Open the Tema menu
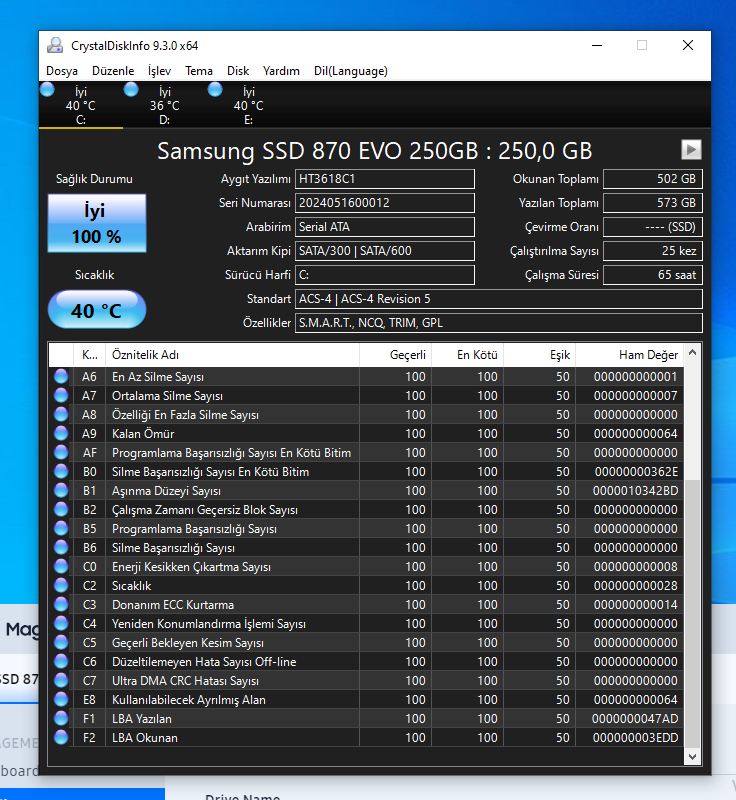The height and width of the screenshot is (800, 736). point(199,71)
